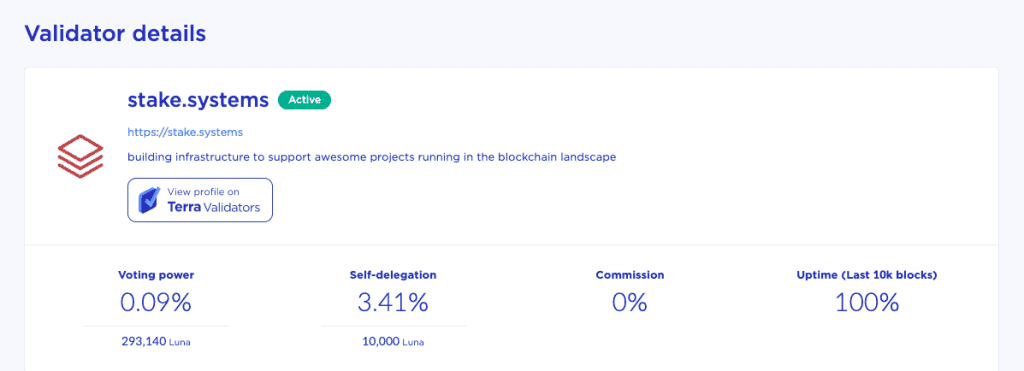Open the https://stake.systems link
The height and width of the screenshot is (371, 1024).
pos(185,132)
